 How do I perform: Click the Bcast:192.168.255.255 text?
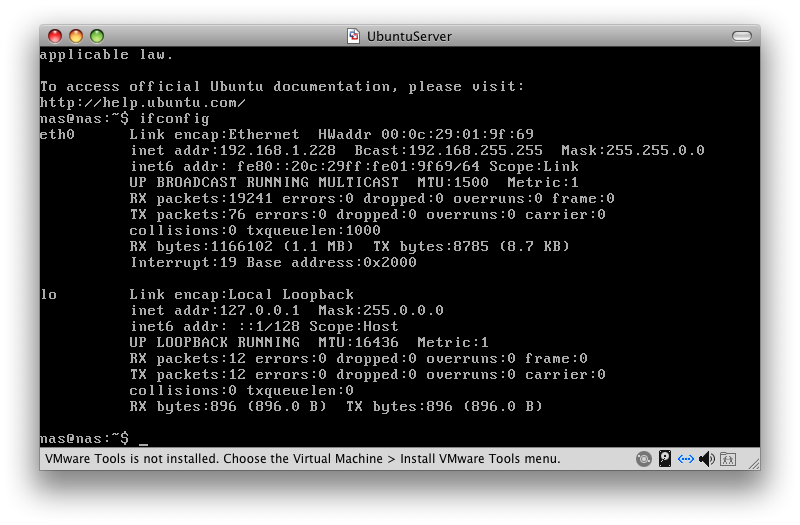pyautogui.click(x=448, y=151)
